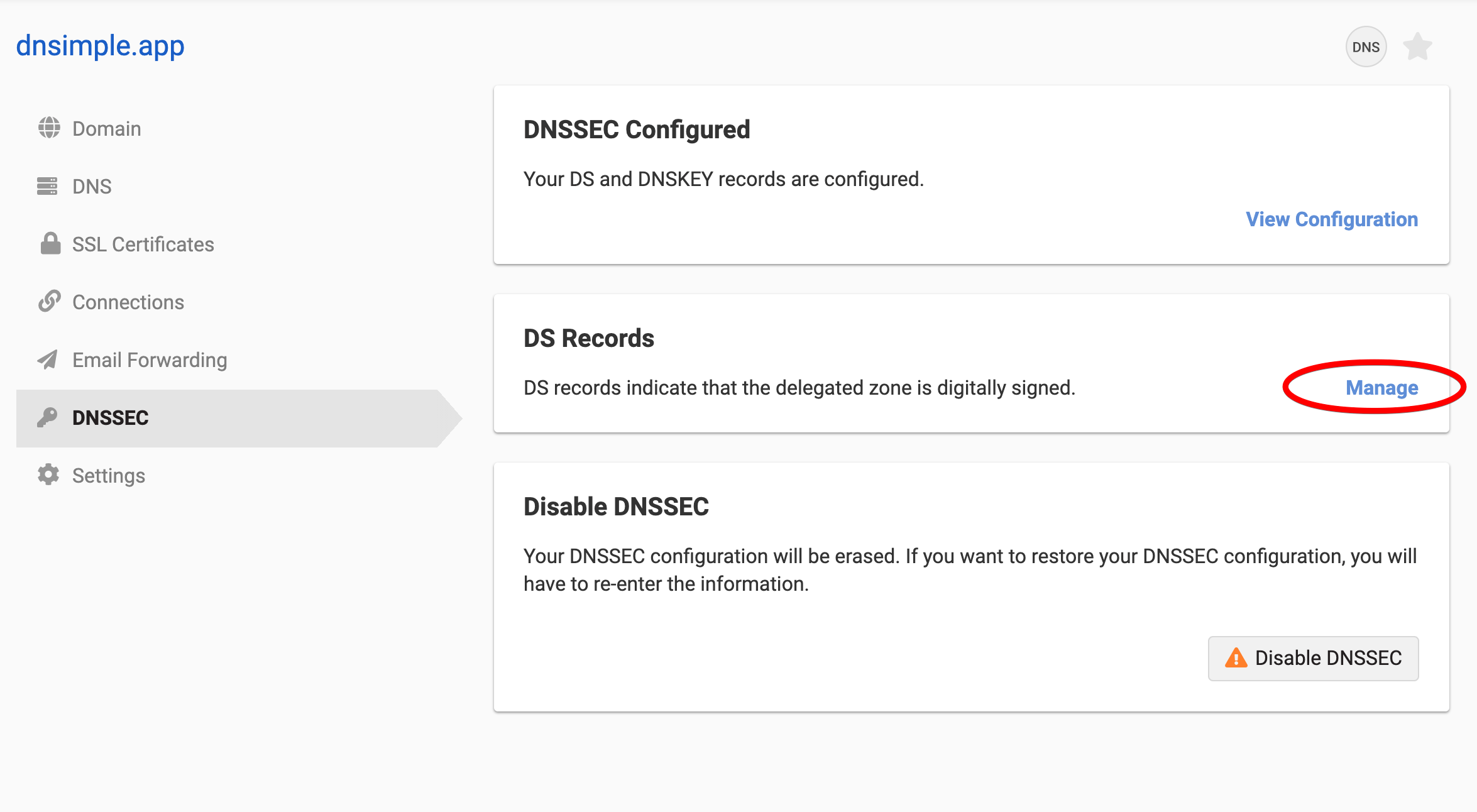Click the key icon beside DNSSEC
The width and height of the screenshot is (1477, 812).
pyautogui.click(x=47, y=417)
